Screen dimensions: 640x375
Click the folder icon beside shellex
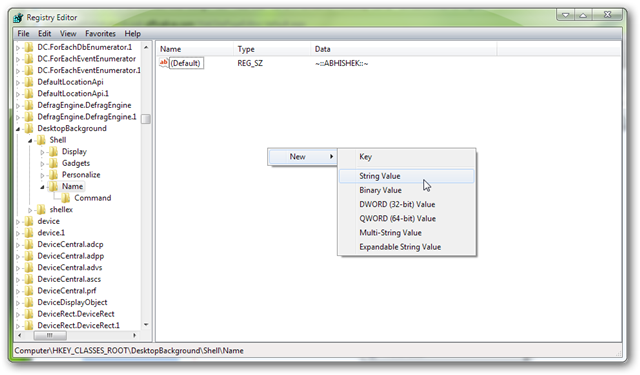click(41, 210)
